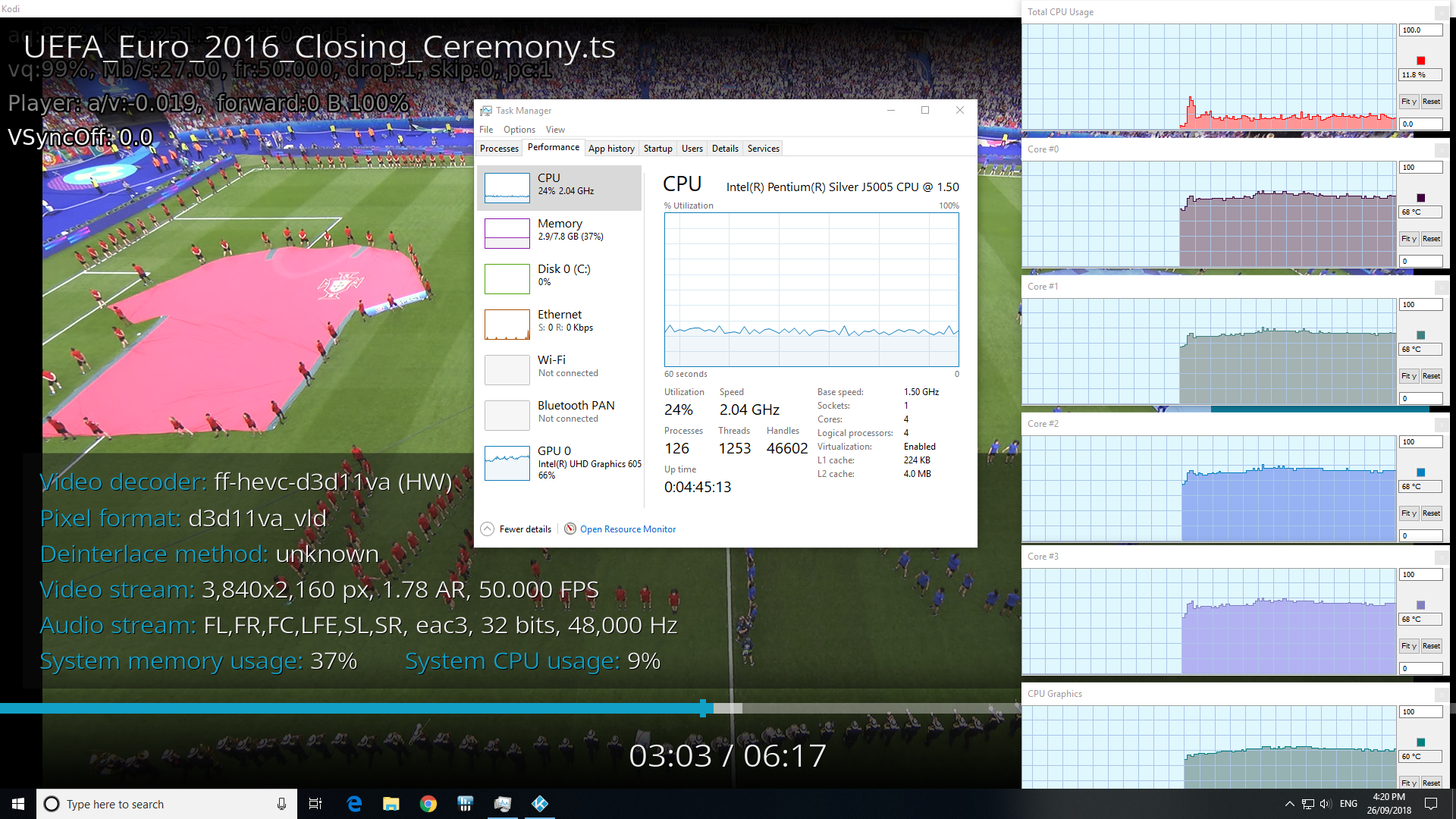
Task: Click the microphone icon in search box
Action: (x=281, y=804)
